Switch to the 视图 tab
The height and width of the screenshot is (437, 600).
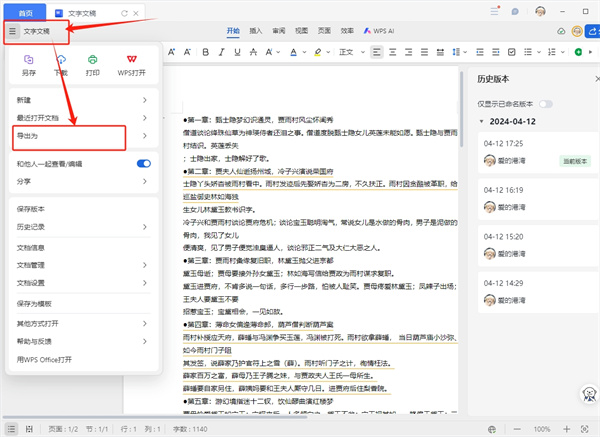302,31
